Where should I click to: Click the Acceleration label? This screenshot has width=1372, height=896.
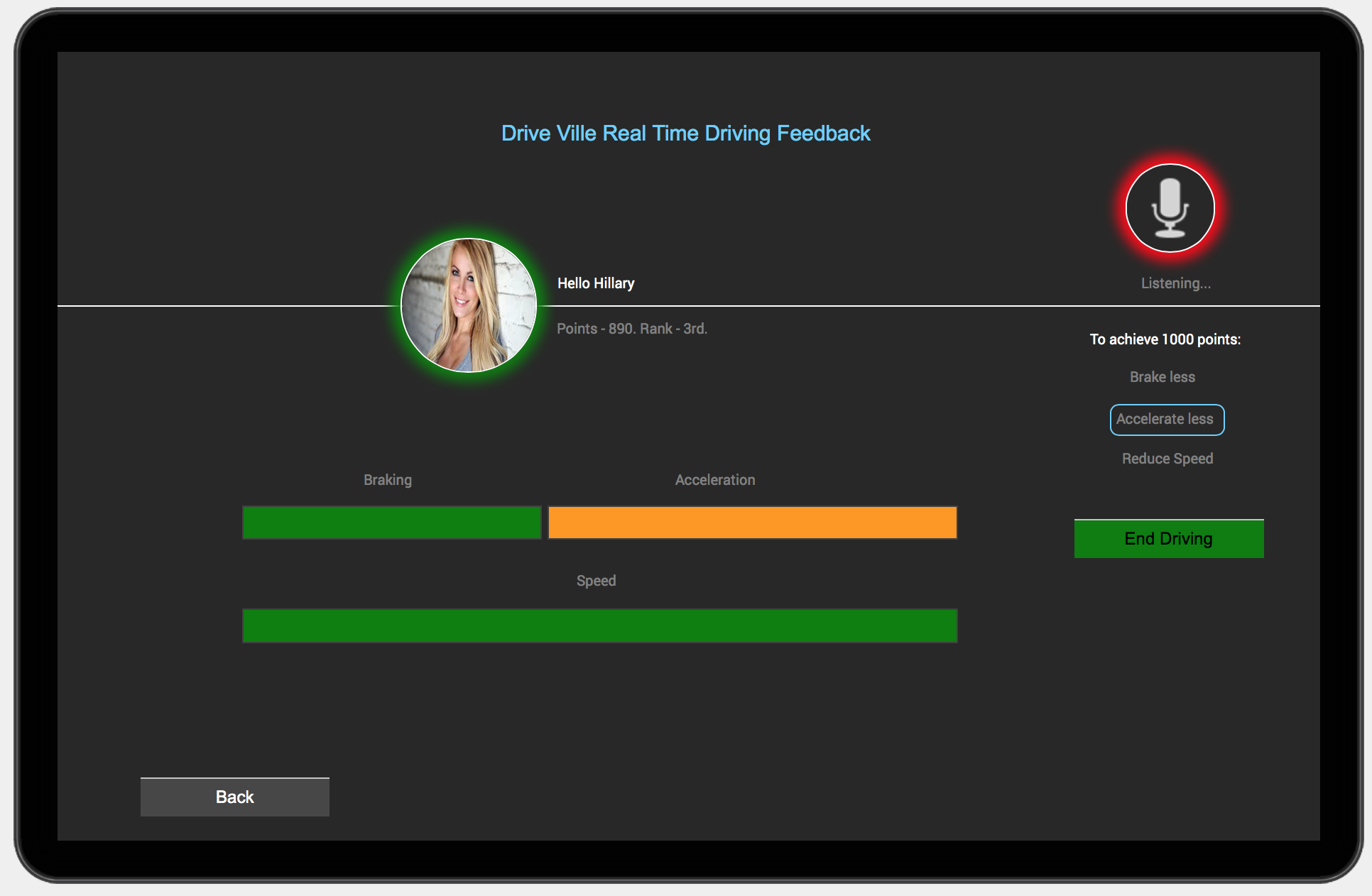[714, 480]
